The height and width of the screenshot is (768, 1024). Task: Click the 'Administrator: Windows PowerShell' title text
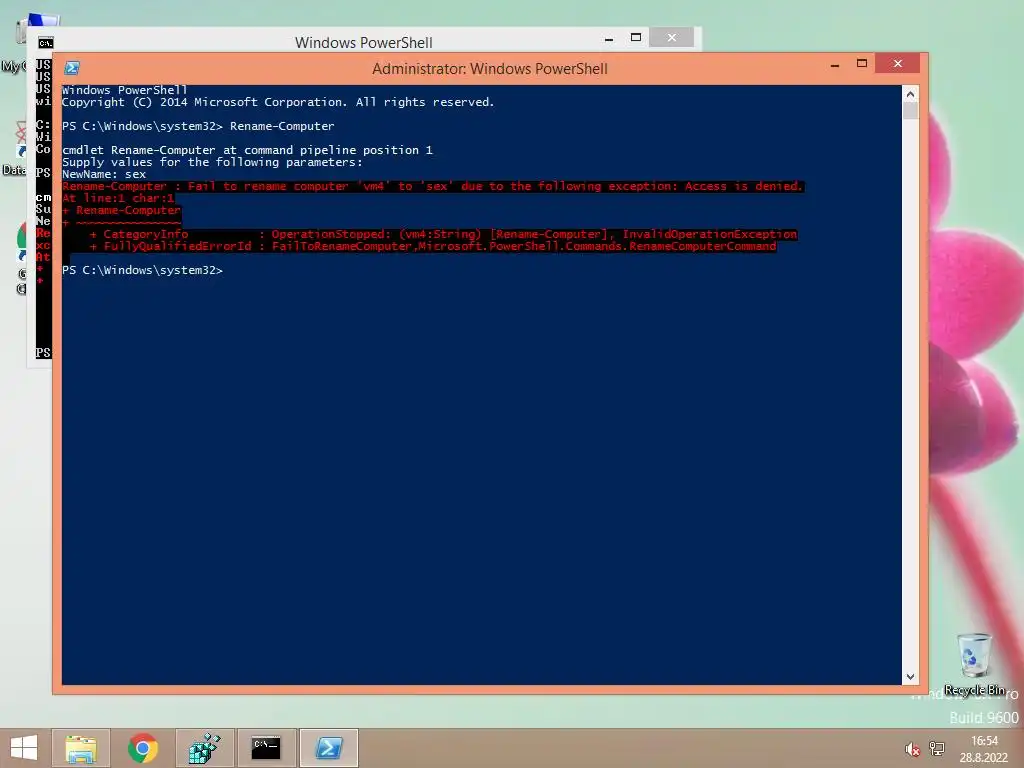pyautogui.click(x=490, y=69)
